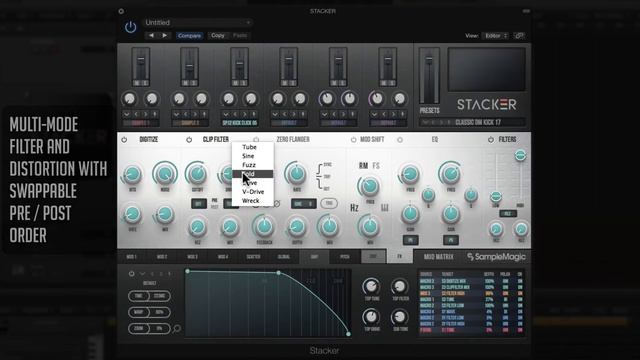Toggle the plugin bypass power button
Screen dimensions: 640x360
130,27
